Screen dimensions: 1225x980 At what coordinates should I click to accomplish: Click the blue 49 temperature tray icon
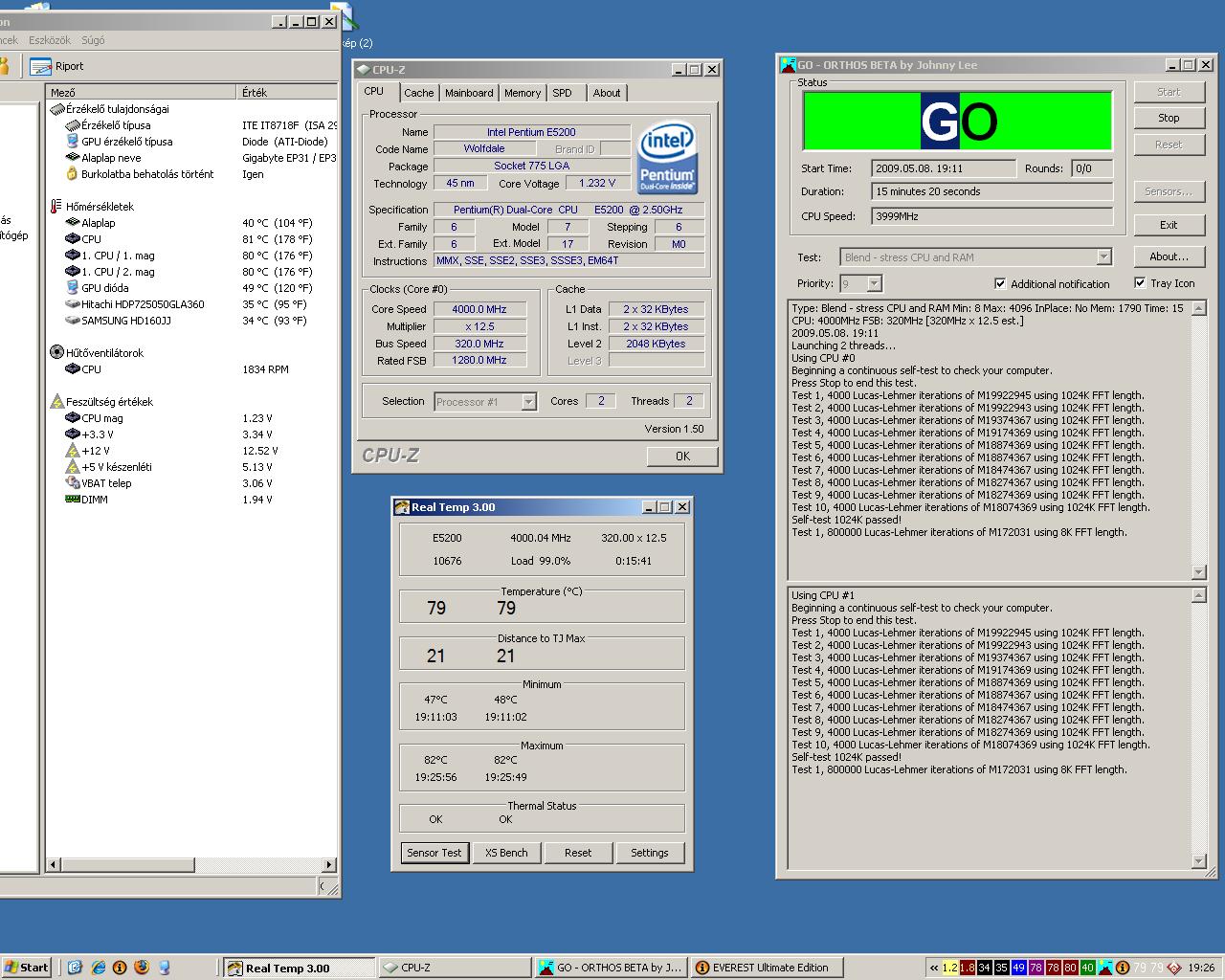tap(1018, 968)
